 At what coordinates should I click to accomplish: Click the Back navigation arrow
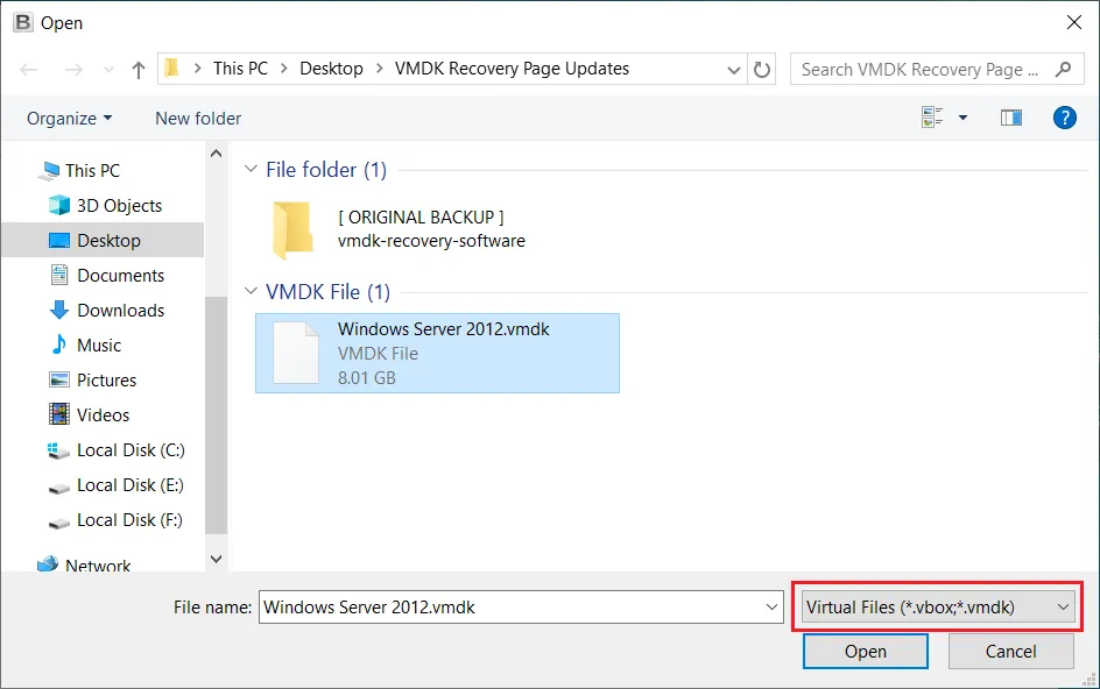28,68
